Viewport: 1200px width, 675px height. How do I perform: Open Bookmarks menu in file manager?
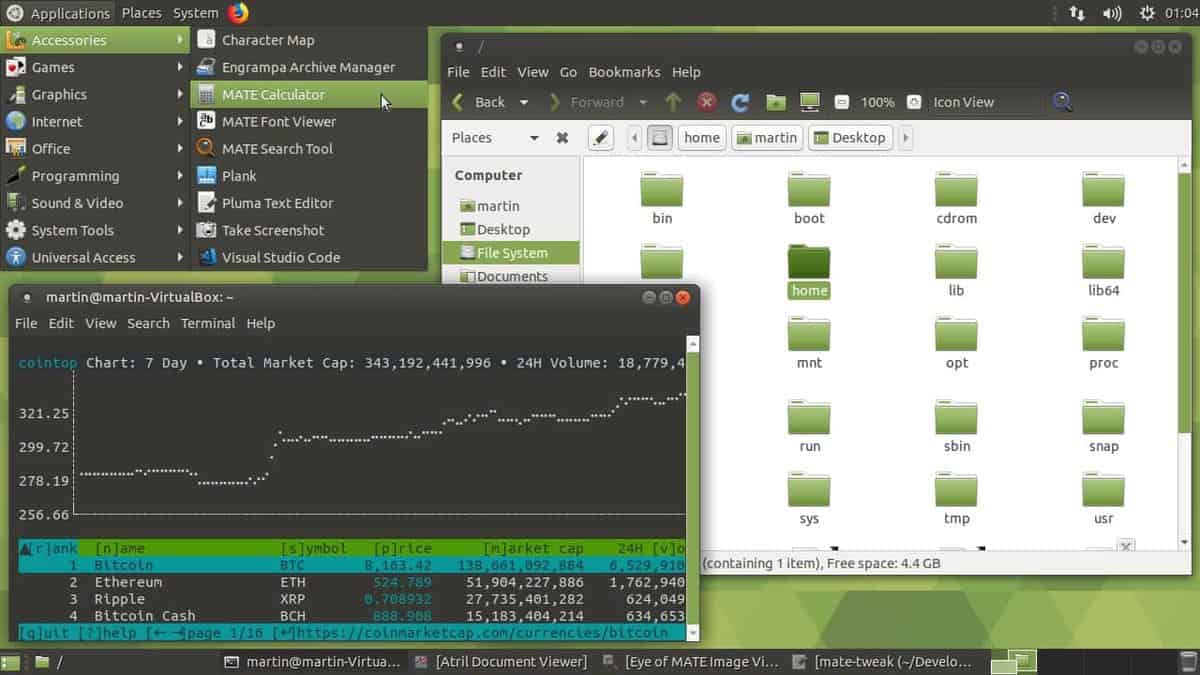(x=624, y=72)
